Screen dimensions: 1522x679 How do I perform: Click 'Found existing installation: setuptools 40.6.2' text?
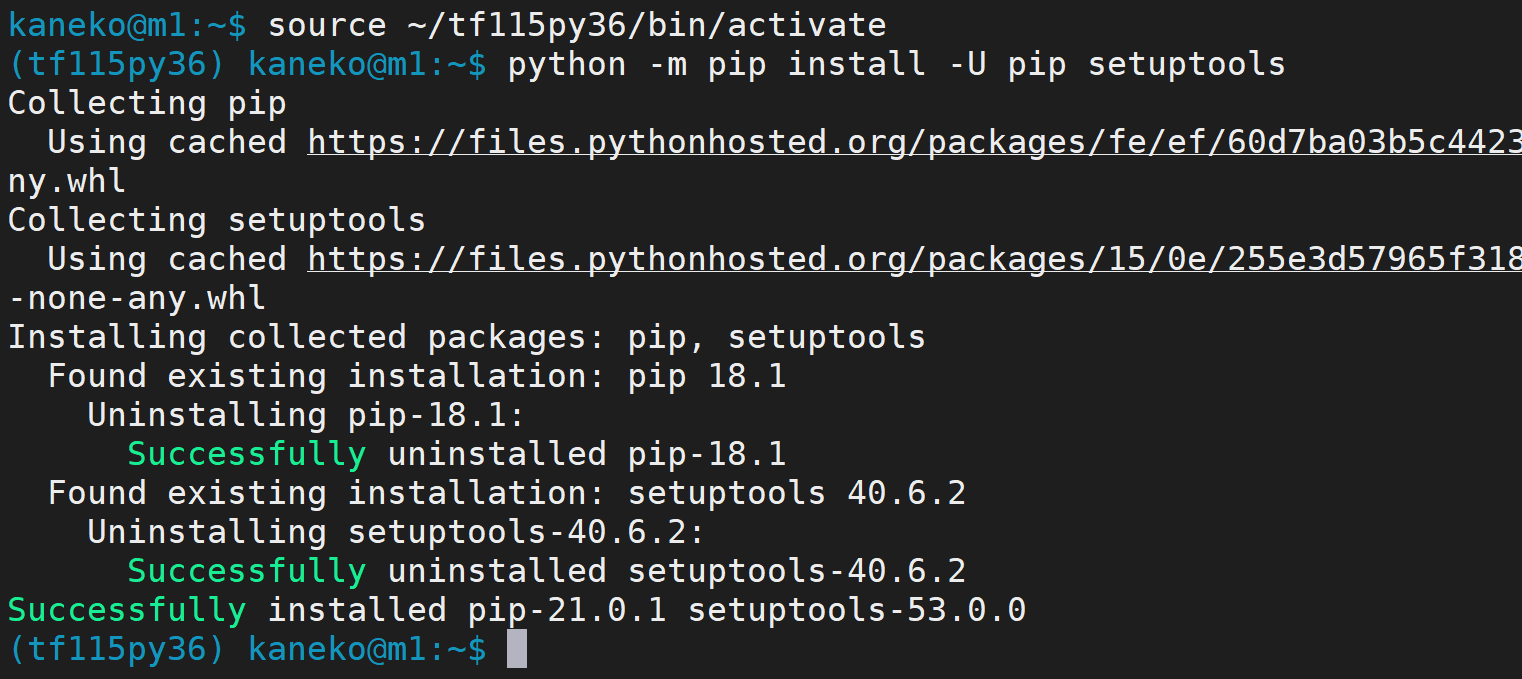pos(507,494)
